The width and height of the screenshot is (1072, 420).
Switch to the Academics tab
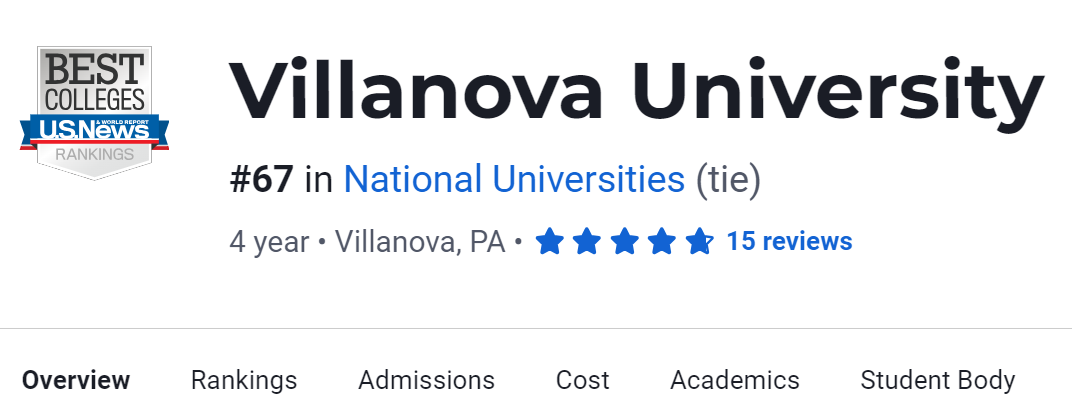coord(735,380)
